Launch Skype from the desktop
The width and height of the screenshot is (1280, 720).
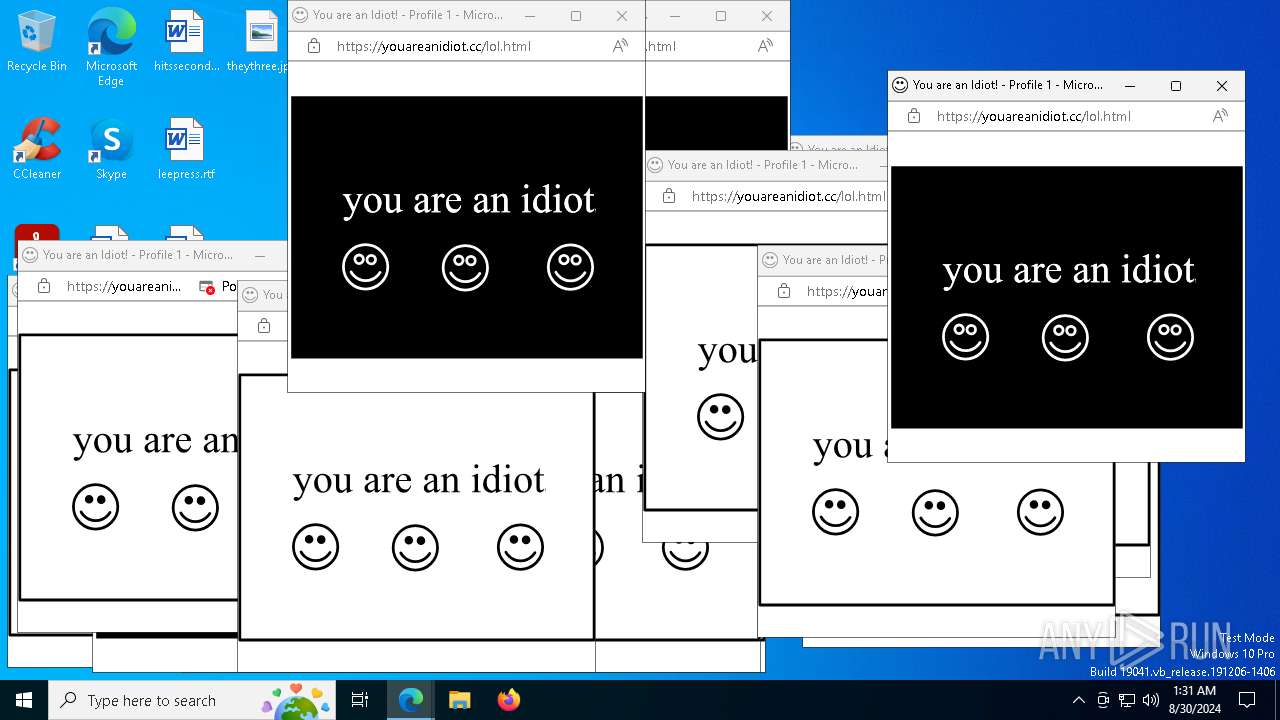pos(111,149)
